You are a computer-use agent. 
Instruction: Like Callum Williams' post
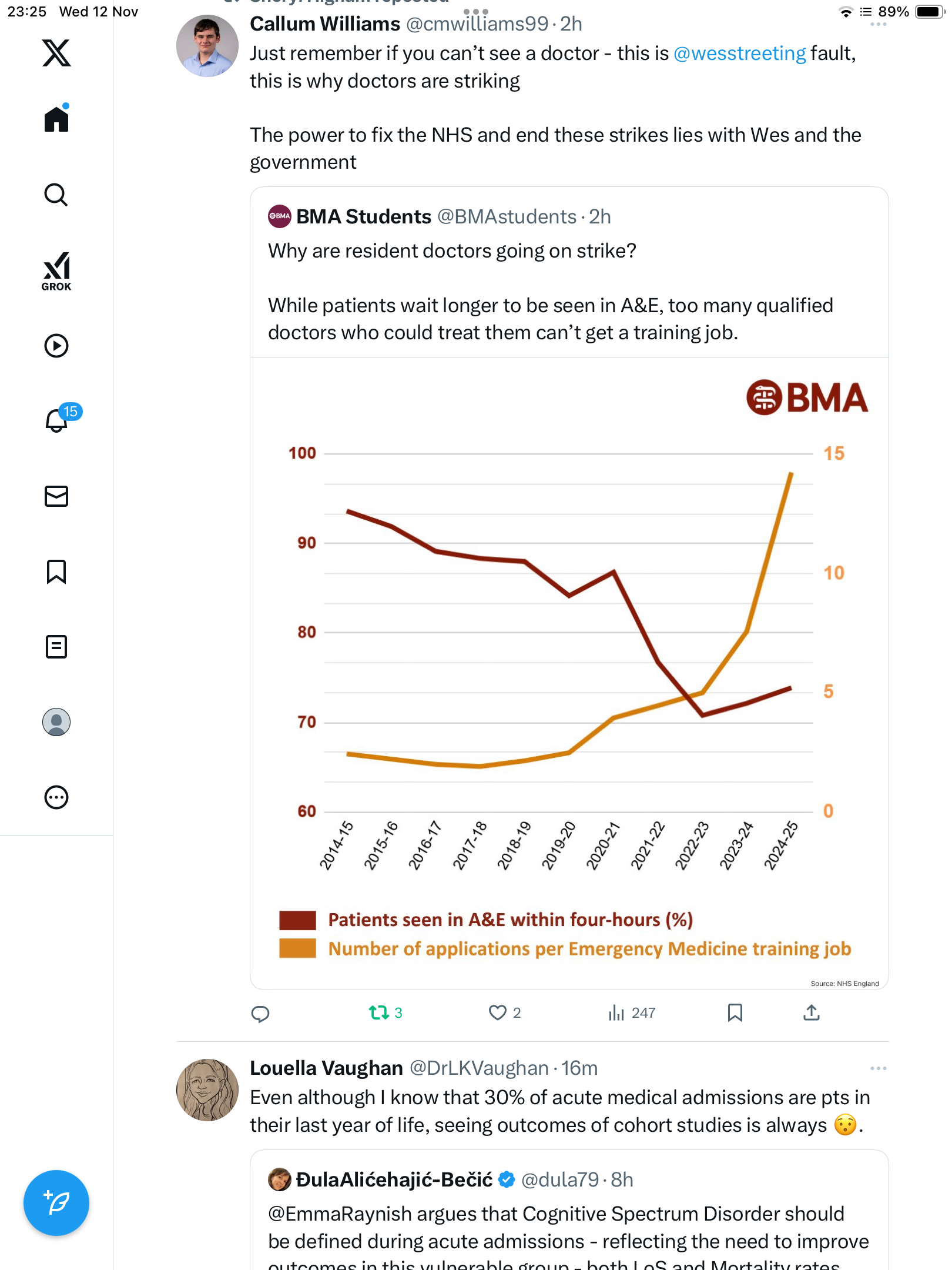click(498, 1012)
